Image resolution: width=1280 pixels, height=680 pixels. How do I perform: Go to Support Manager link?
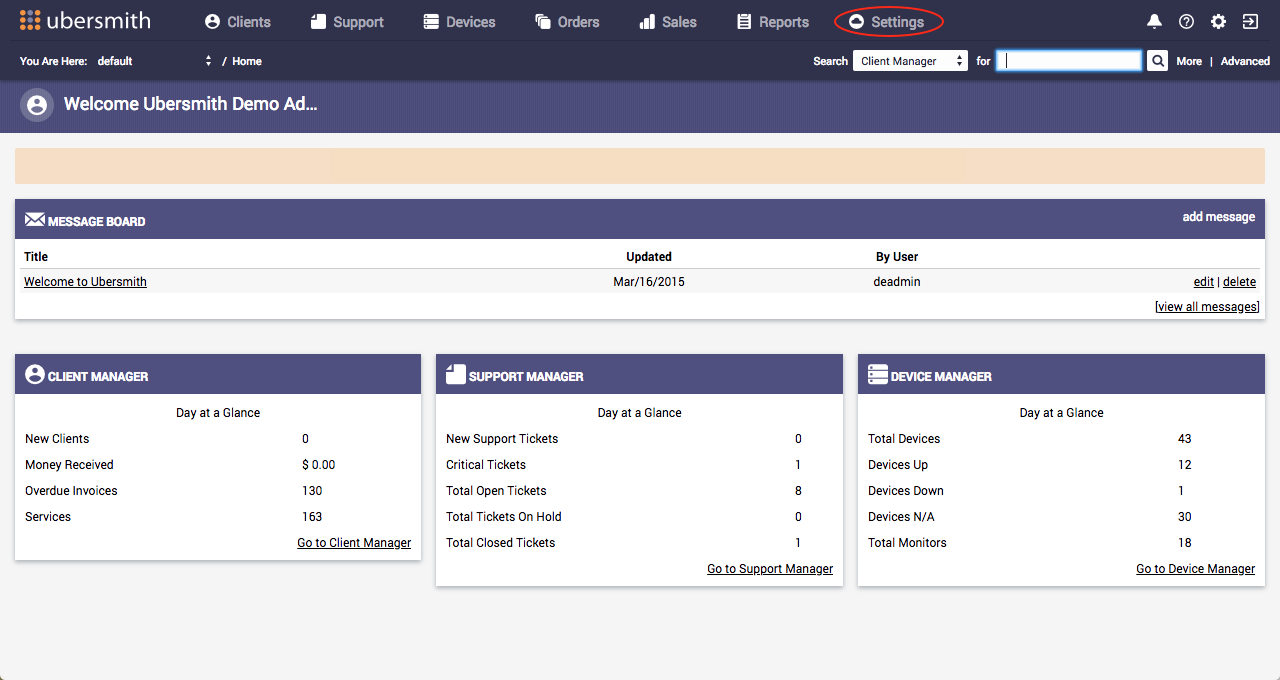(770, 569)
